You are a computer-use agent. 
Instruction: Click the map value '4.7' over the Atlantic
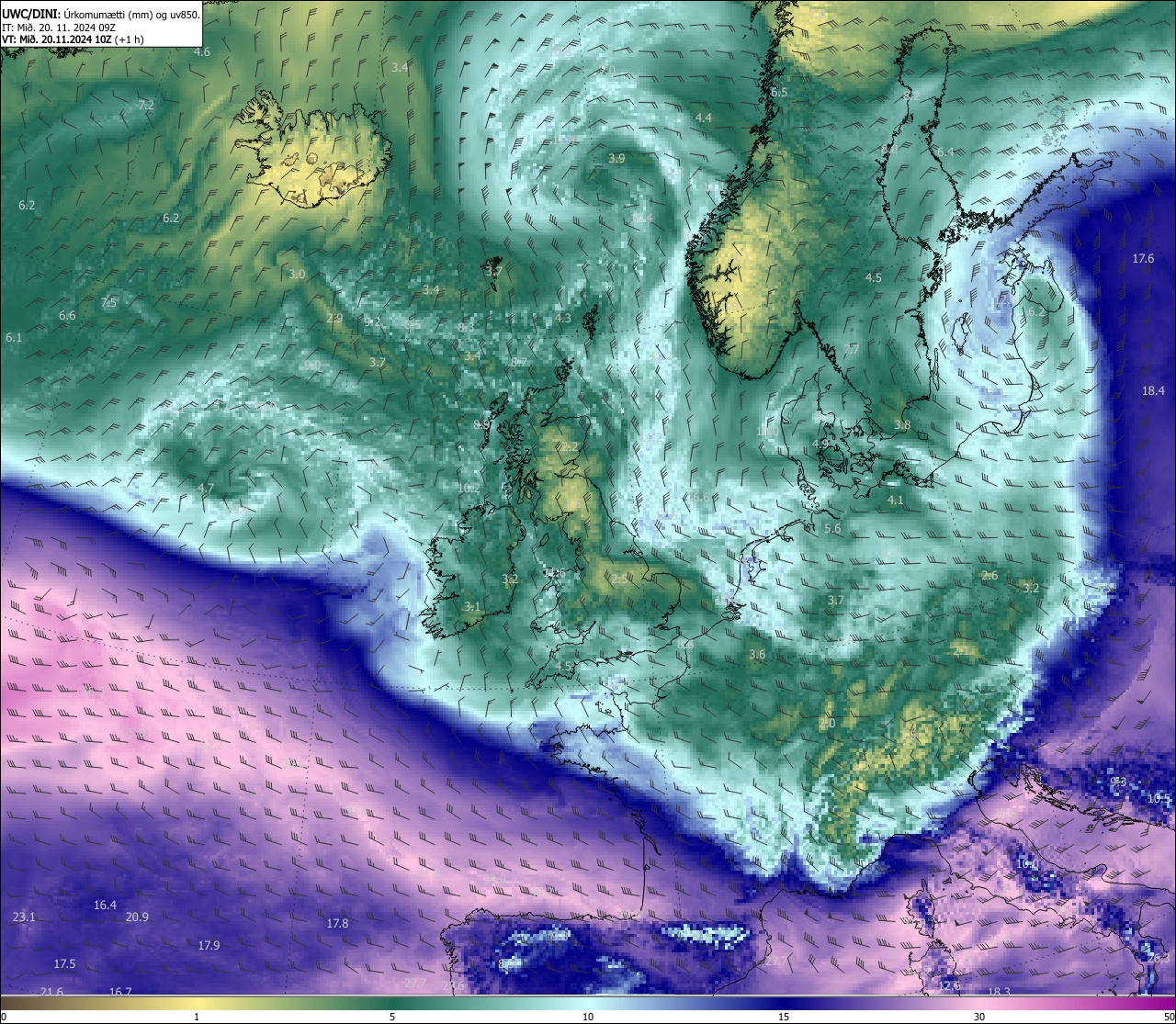(206, 489)
